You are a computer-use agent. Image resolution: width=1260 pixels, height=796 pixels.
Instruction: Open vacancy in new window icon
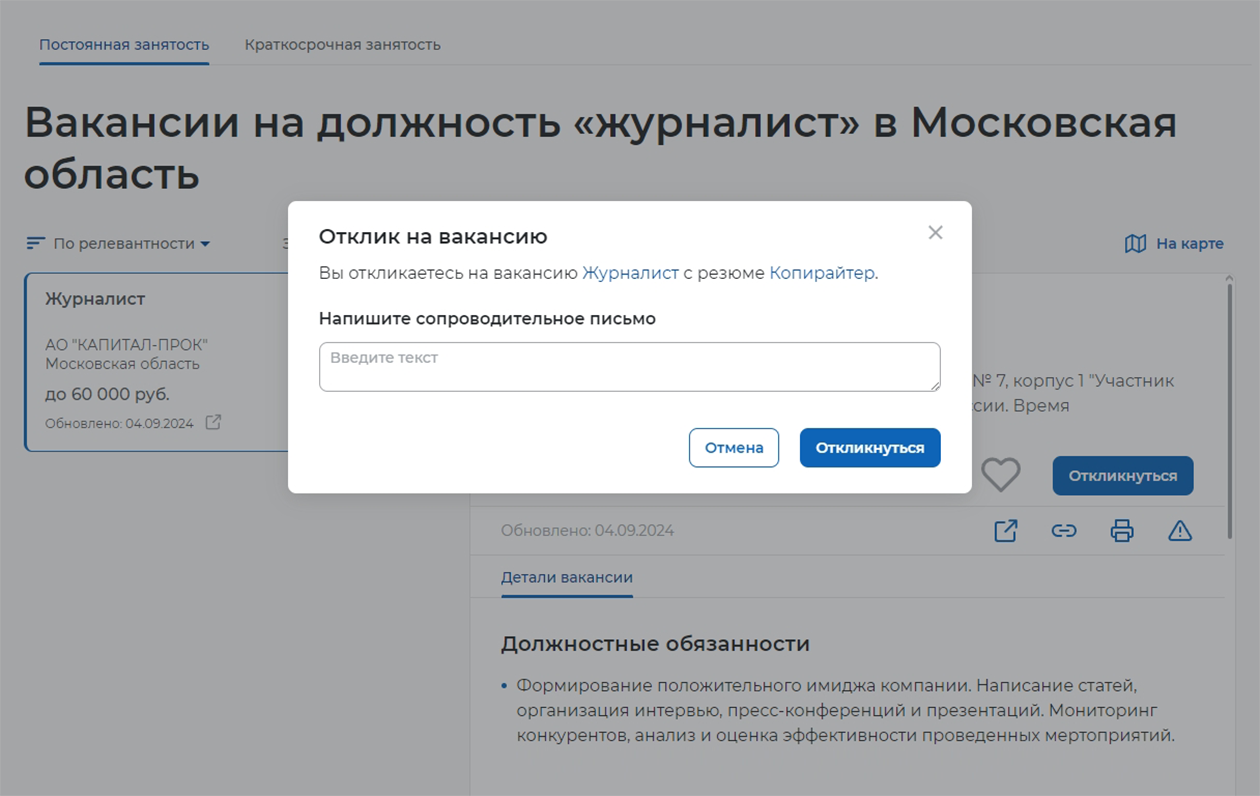(x=1006, y=531)
